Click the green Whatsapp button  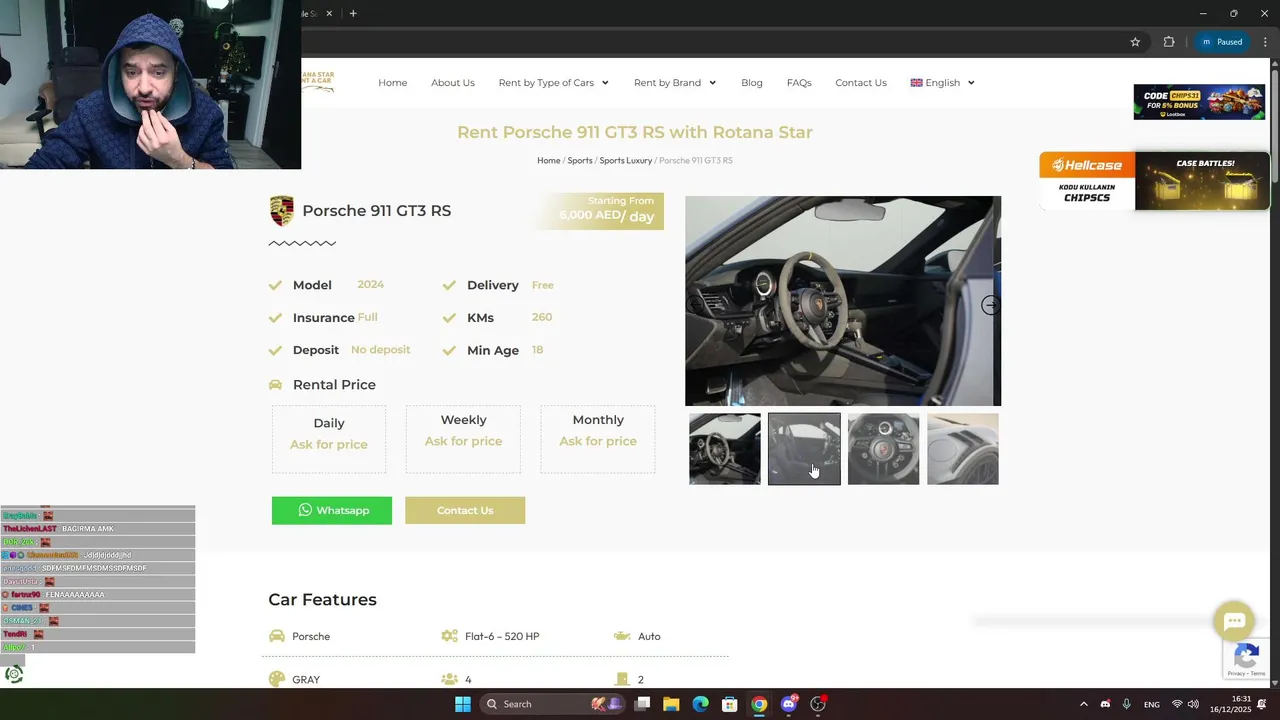click(x=332, y=510)
